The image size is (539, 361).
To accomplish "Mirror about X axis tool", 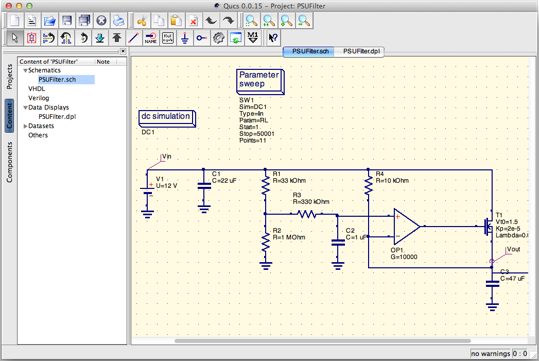I will point(49,37).
